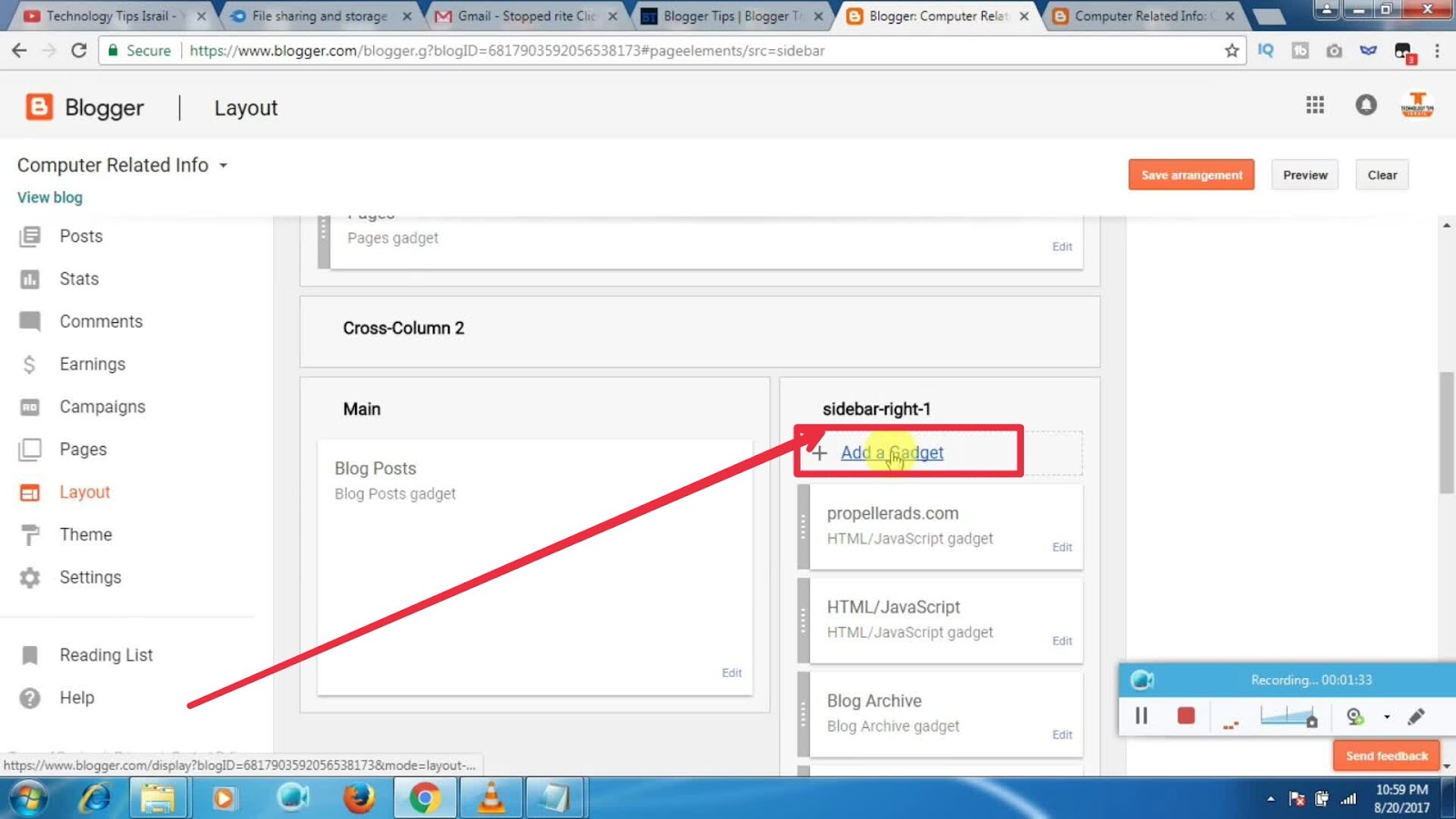Grab the Blog Archive gadget drag handle
1456x819 pixels.
(804, 714)
